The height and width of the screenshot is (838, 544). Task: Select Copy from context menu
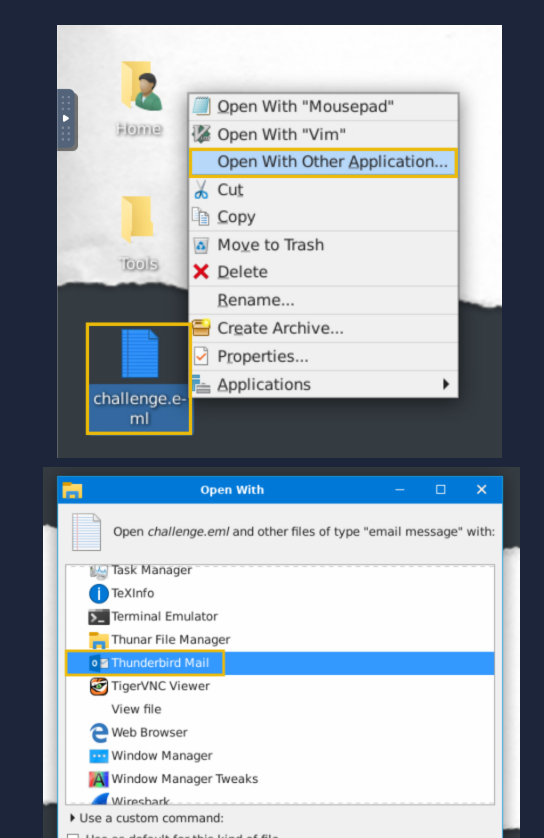323,217
